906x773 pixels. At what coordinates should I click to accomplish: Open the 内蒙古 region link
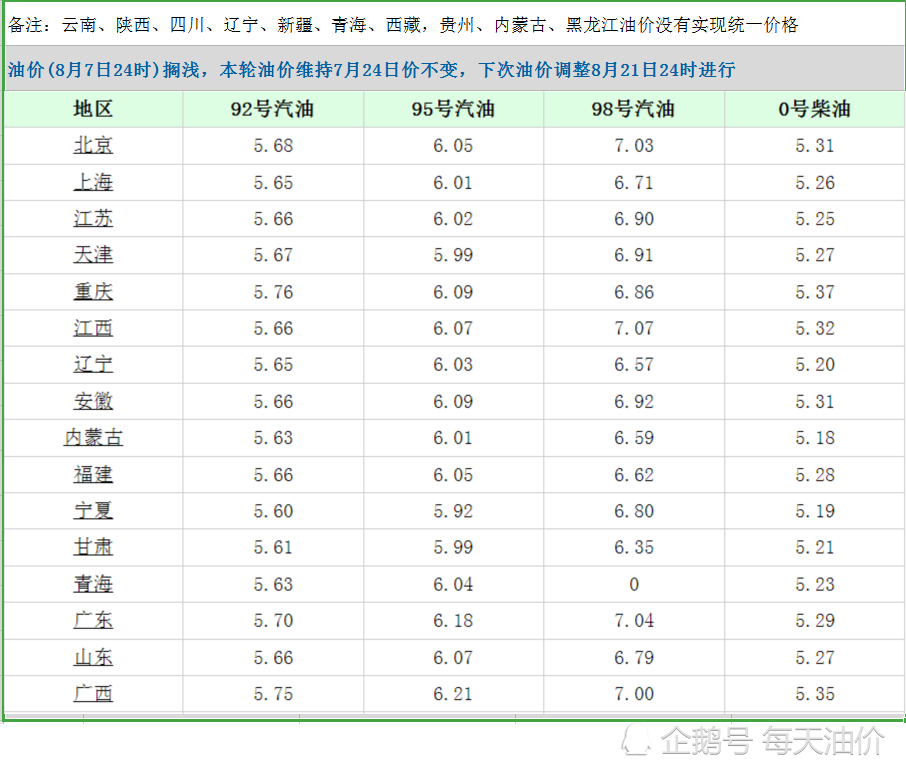tap(93, 438)
